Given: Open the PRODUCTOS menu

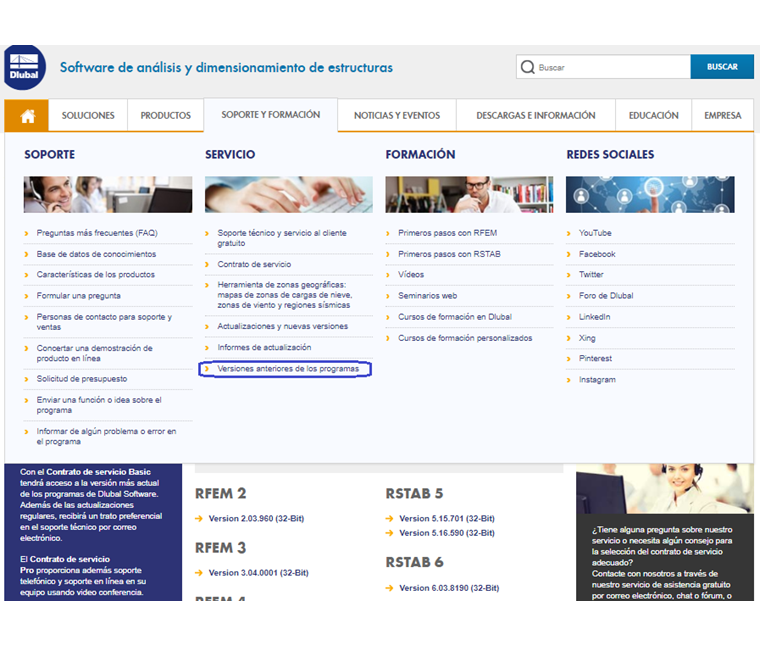Looking at the screenshot, I should pos(165,115).
